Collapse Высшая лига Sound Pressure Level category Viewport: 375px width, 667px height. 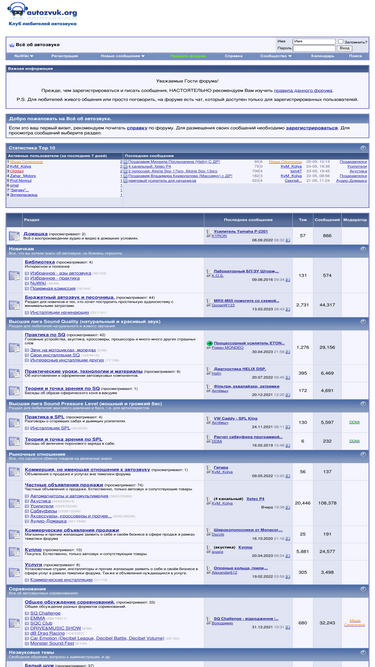click(x=363, y=404)
